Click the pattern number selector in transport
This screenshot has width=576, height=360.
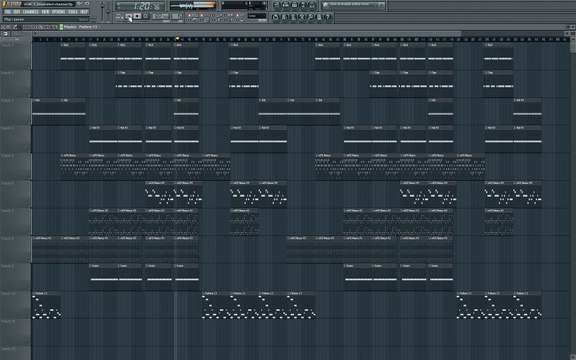click(x=177, y=17)
